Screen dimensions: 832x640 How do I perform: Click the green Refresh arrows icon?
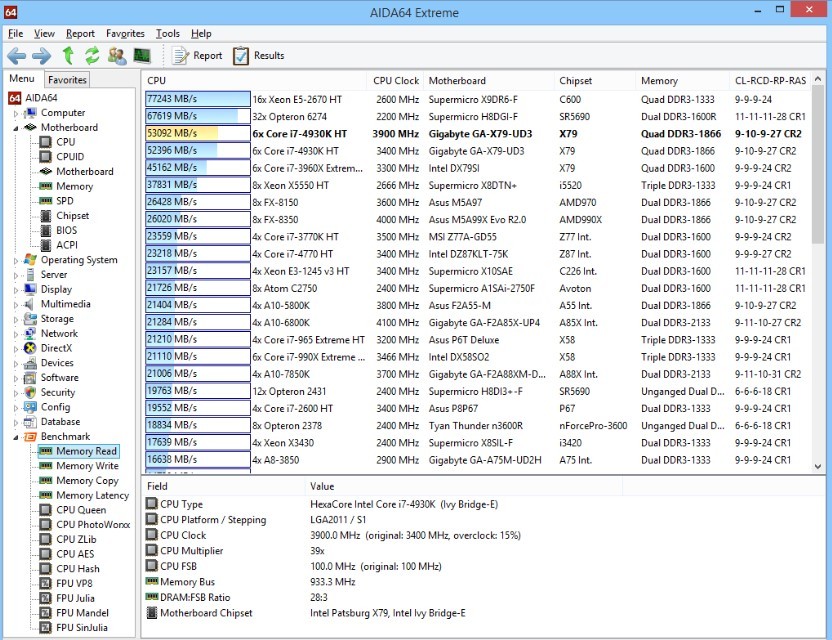click(92, 56)
